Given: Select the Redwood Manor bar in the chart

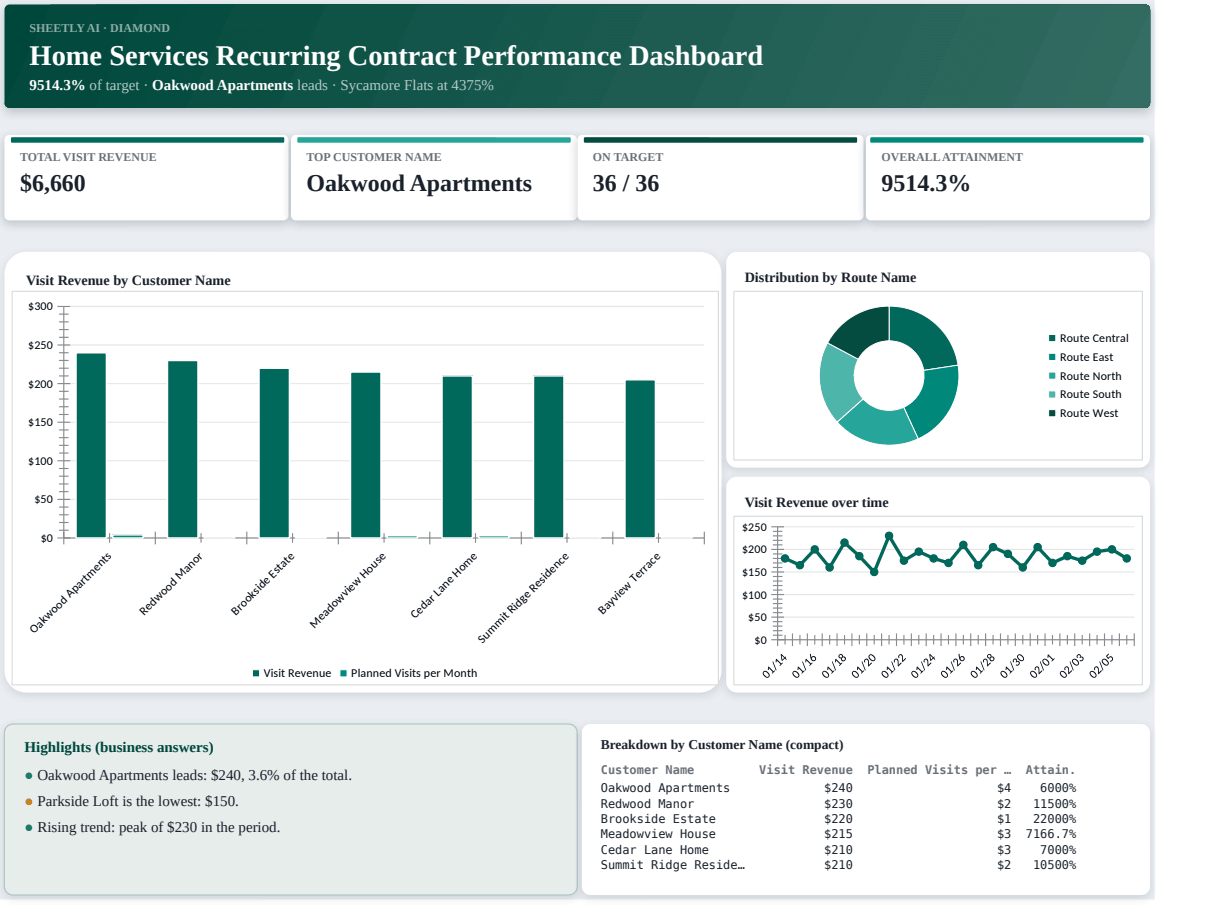Looking at the screenshot, I should [x=182, y=450].
